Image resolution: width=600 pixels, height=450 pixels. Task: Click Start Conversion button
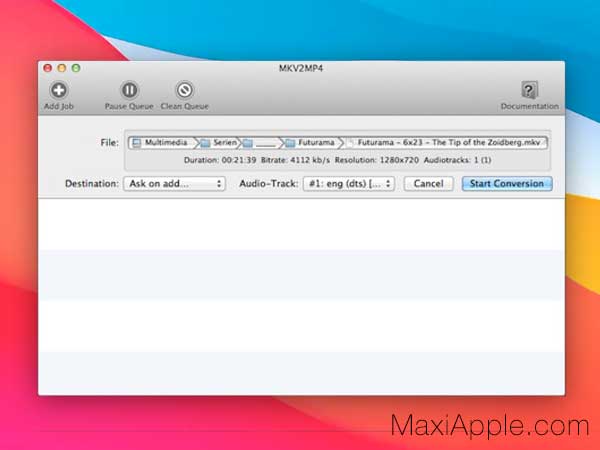coord(507,184)
